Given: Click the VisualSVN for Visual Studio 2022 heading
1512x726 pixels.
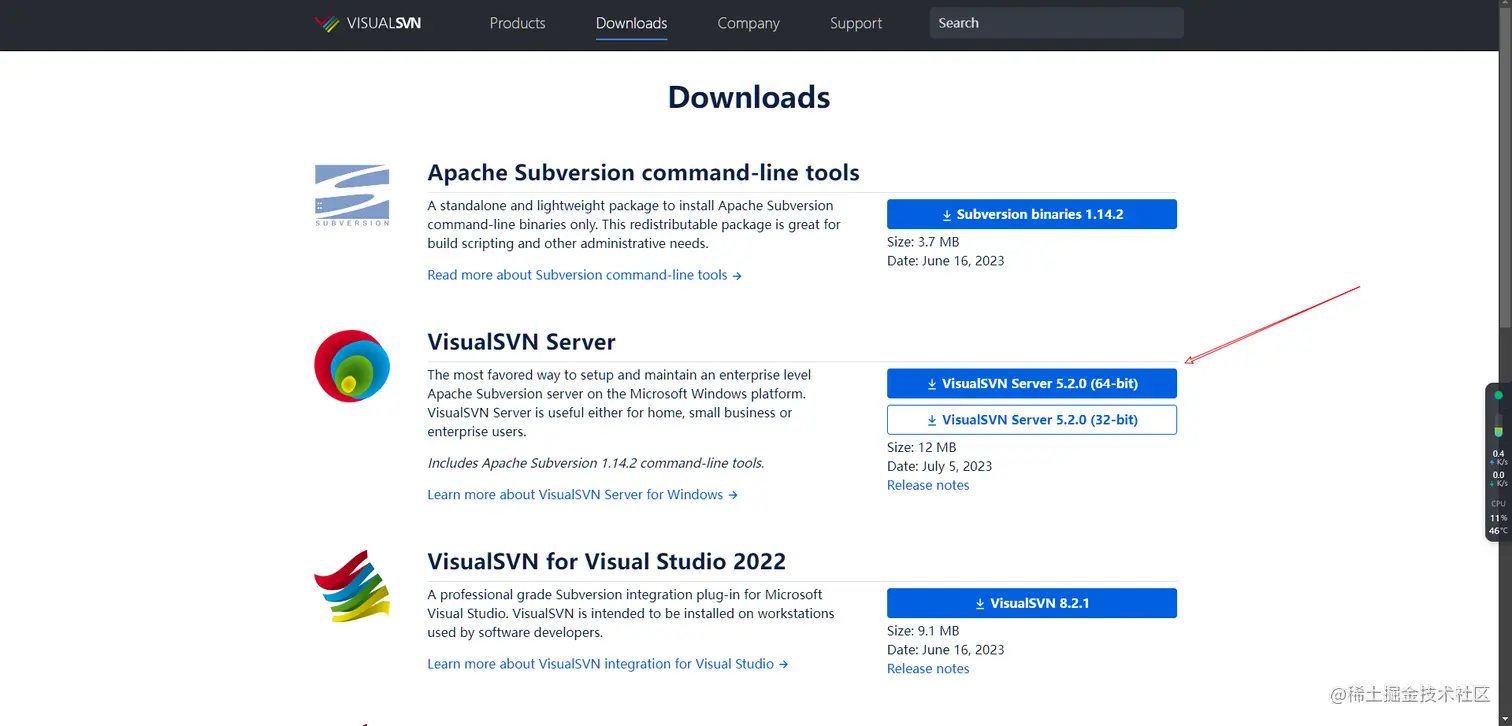Looking at the screenshot, I should tap(606, 561).
